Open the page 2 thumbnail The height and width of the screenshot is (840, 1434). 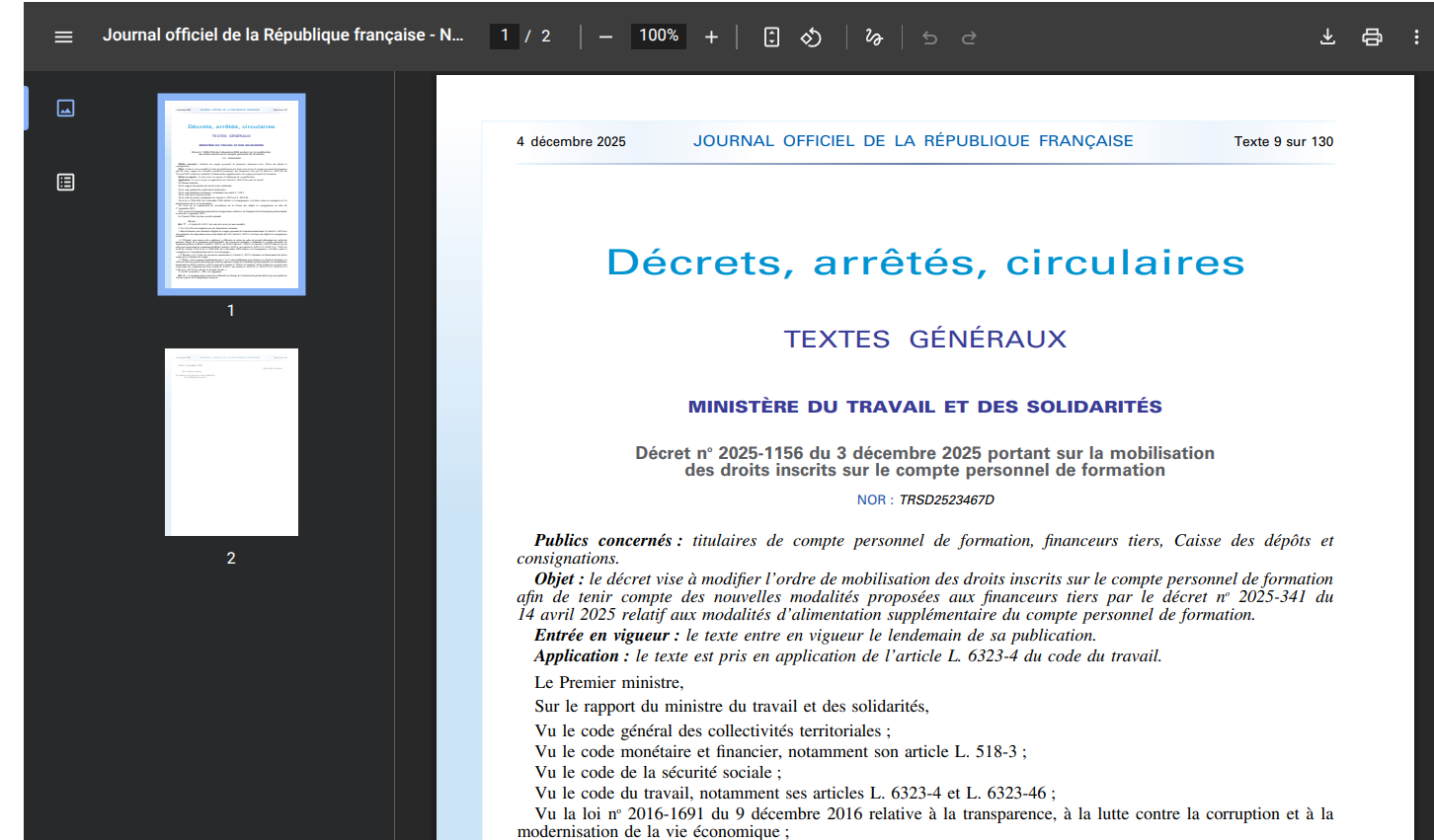231,441
